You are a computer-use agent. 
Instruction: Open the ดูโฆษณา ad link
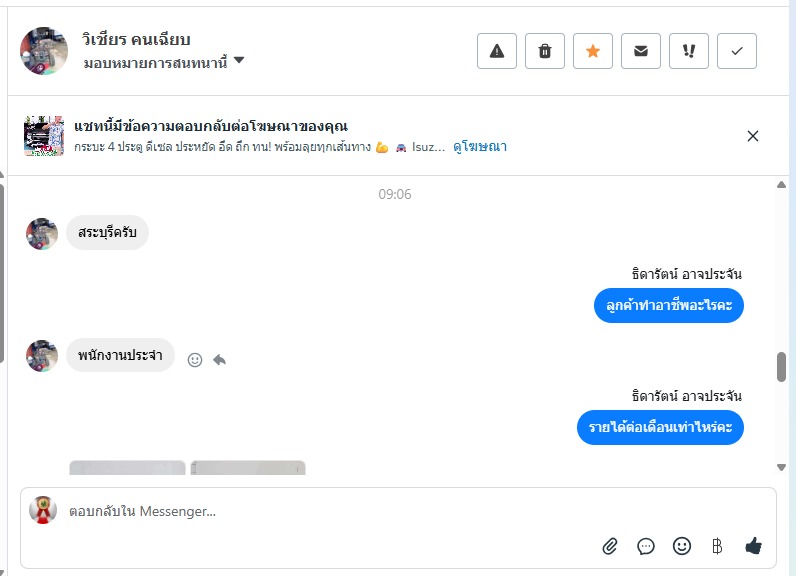[x=480, y=146]
